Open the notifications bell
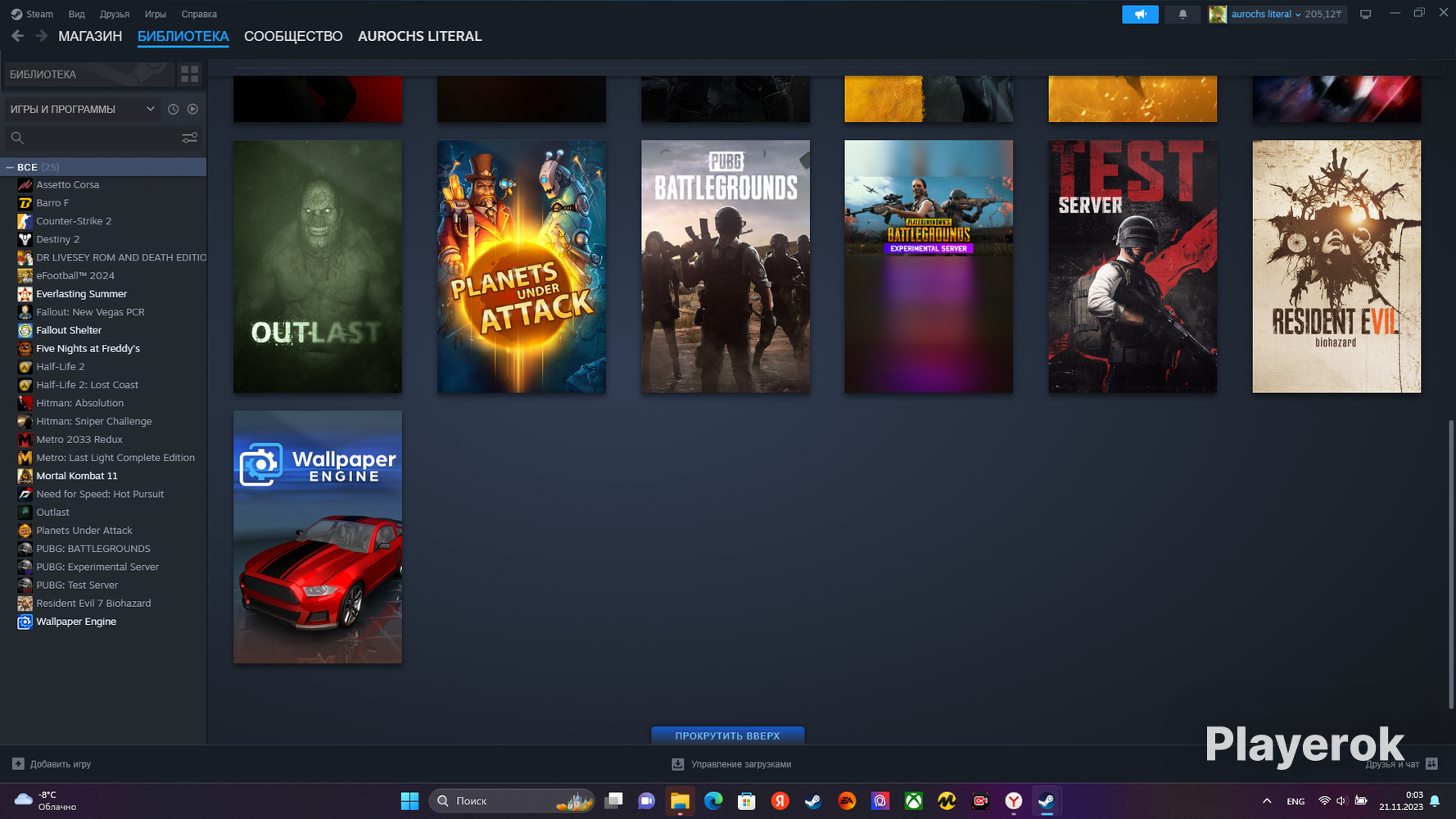 click(x=1182, y=14)
